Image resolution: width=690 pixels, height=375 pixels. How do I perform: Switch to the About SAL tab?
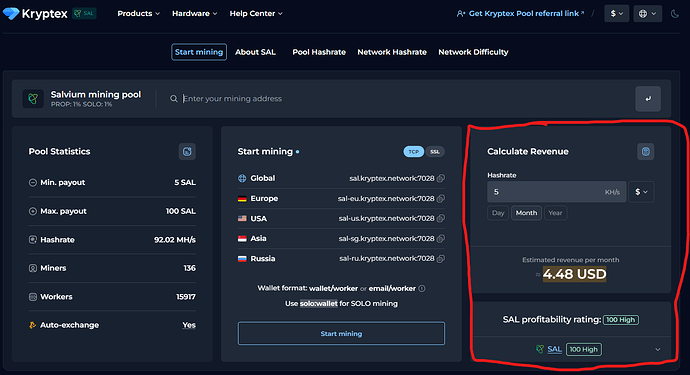click(x=255, y=52)
